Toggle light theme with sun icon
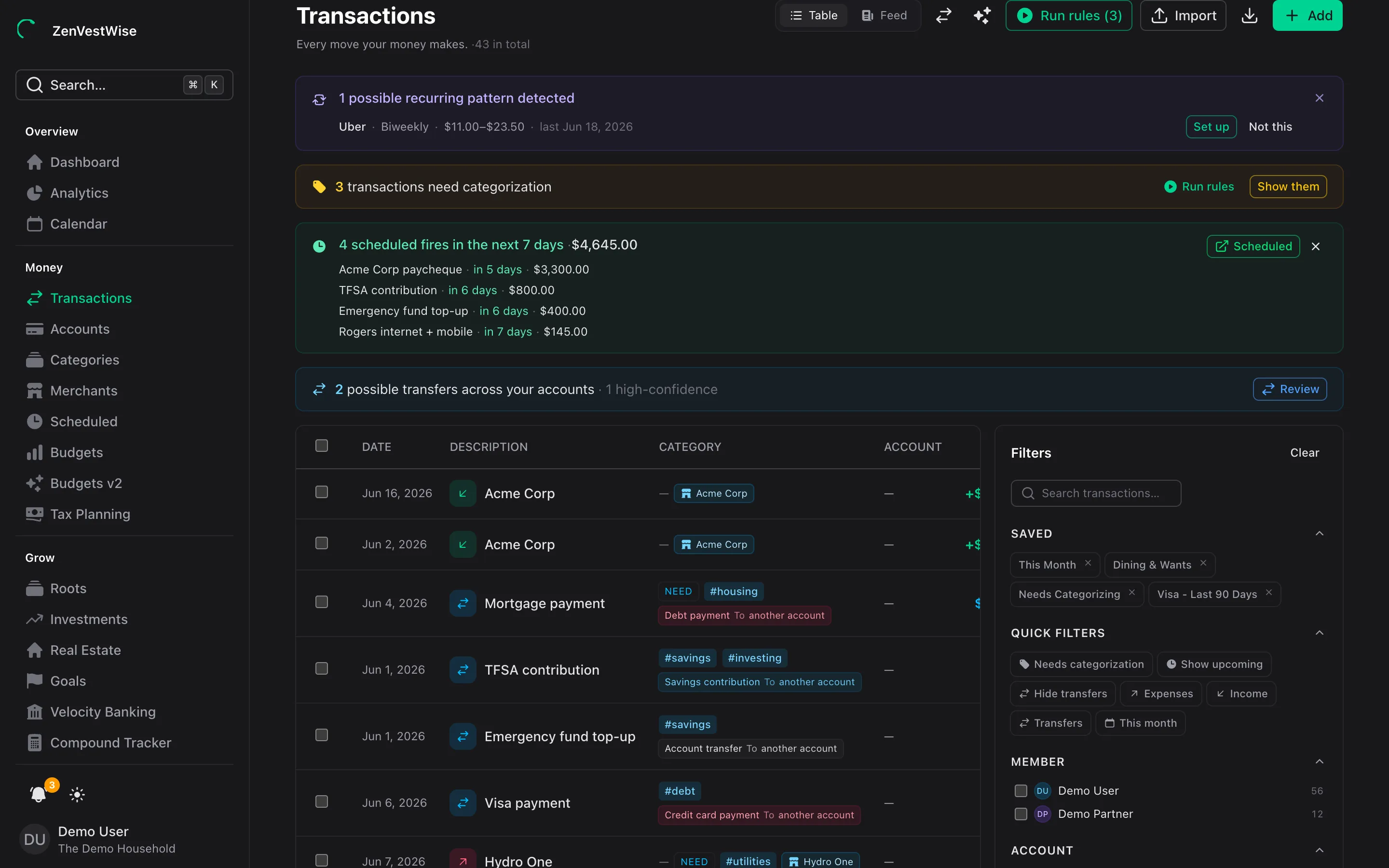The image size is (1389, 868). click(x=77, y=795)
